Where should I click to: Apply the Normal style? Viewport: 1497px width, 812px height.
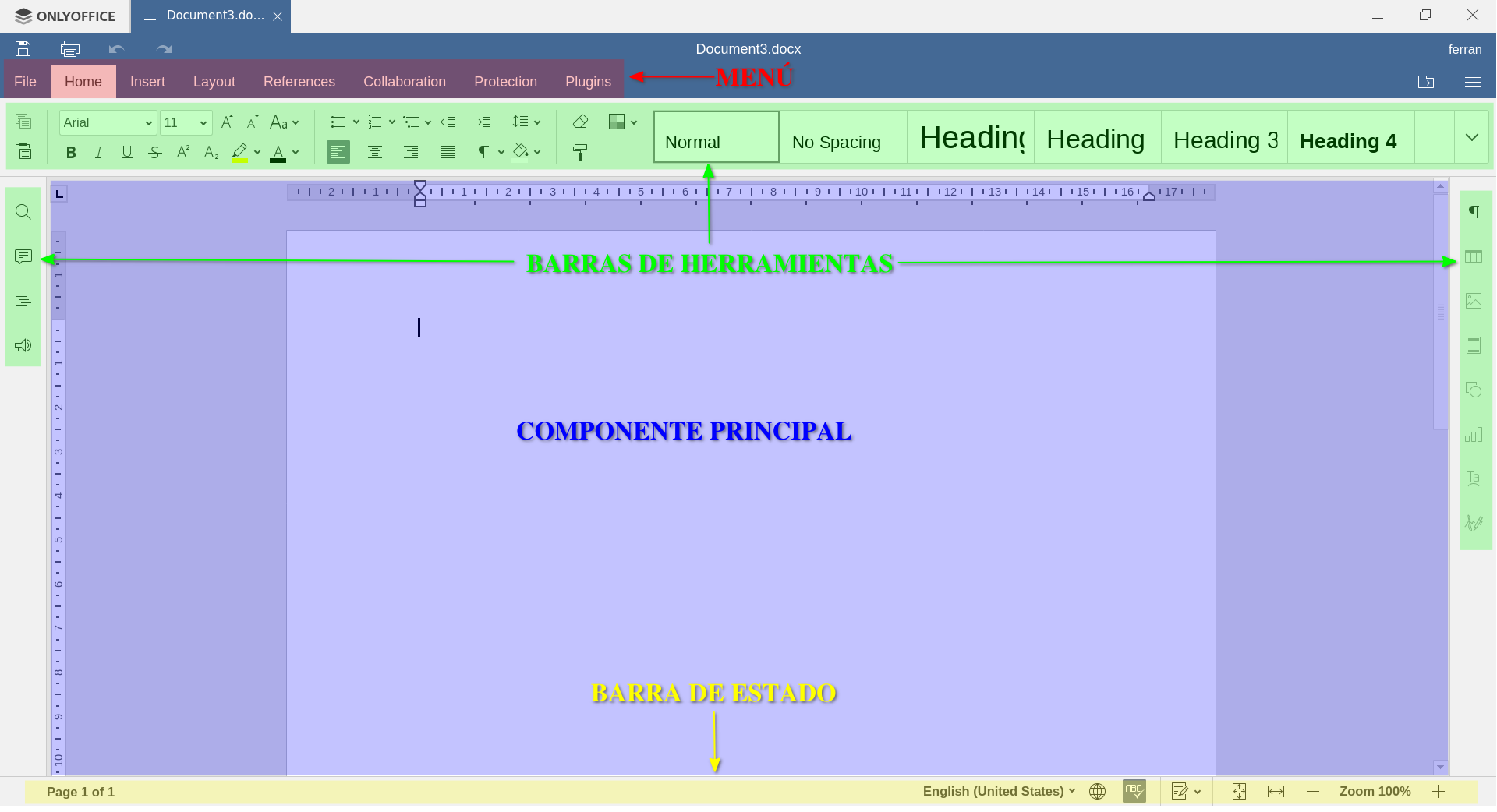click(x=717, y=137)
